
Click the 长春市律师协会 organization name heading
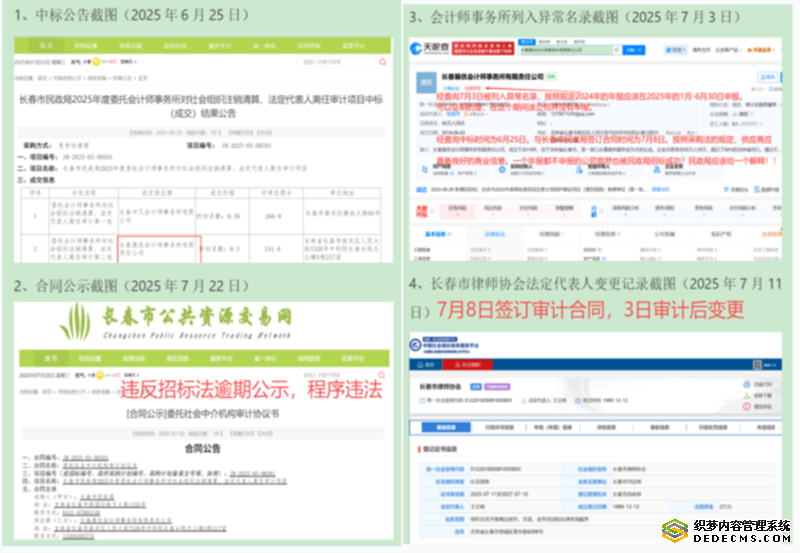(x=438, y=386)
